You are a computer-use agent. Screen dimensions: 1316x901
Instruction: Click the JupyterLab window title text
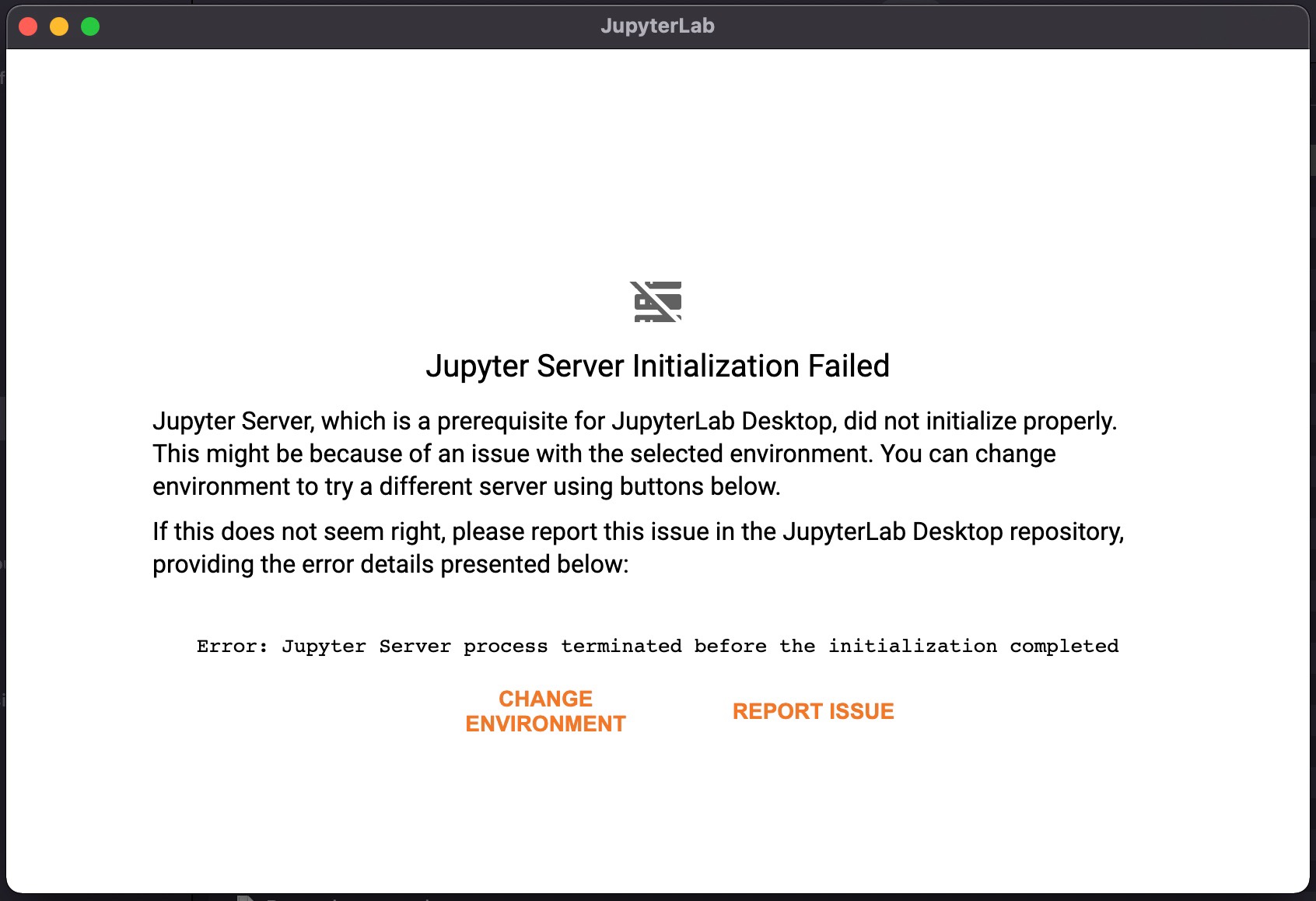(657, 26)
